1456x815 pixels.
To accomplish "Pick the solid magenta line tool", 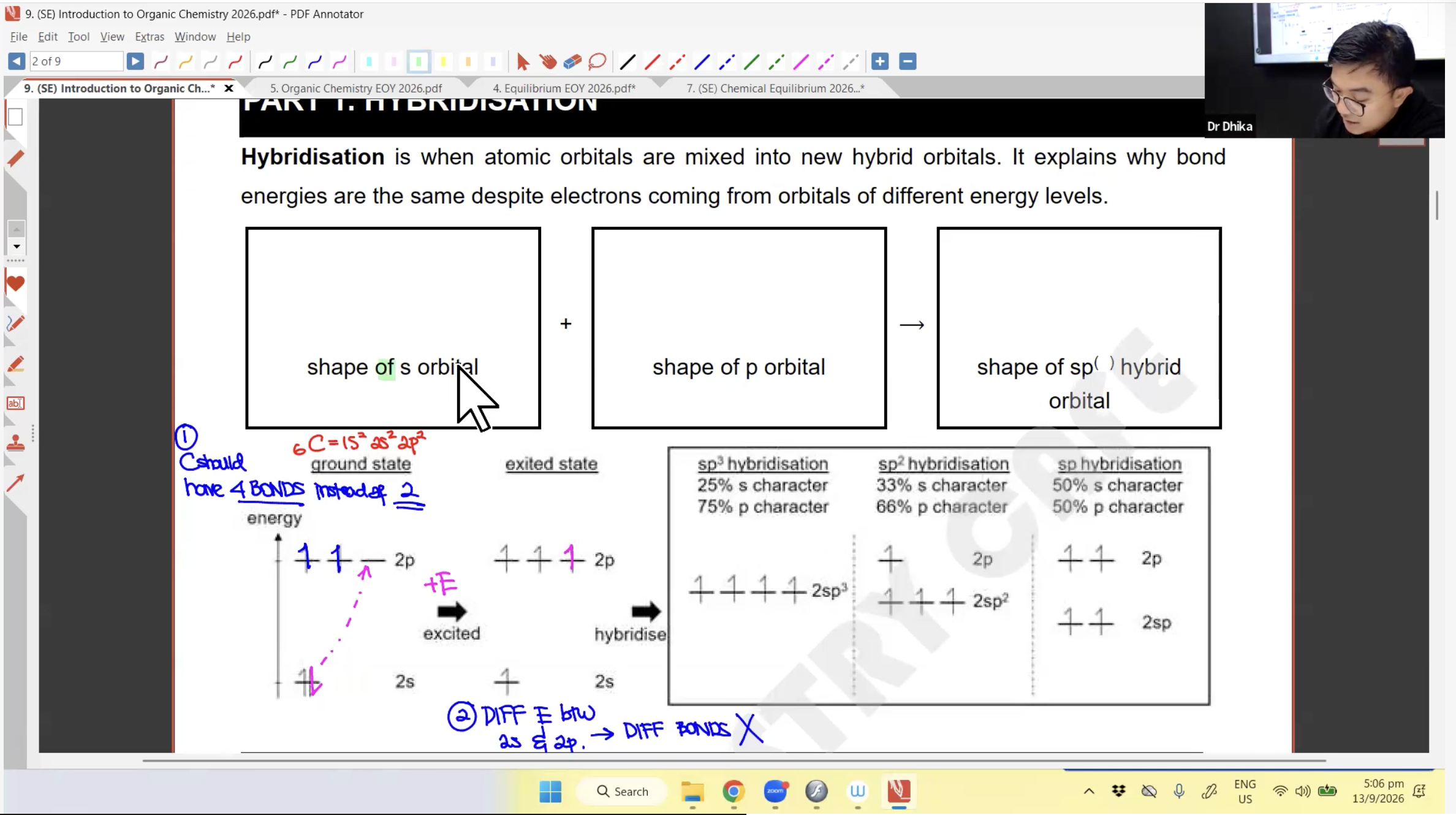I will pos(801,61).
